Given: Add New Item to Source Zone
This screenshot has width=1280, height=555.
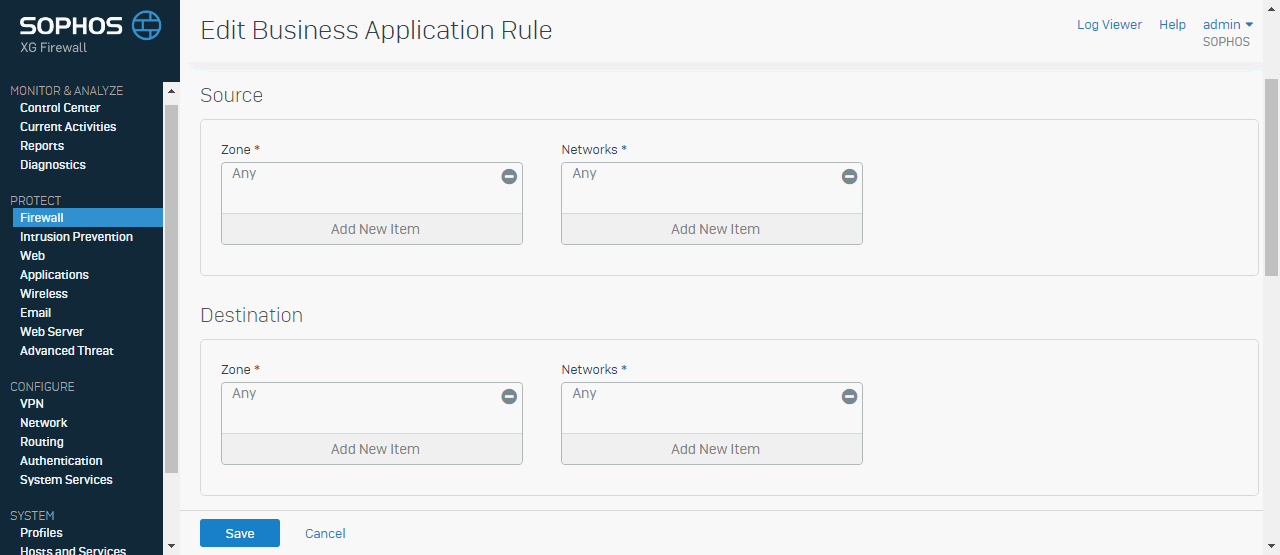Looking at the screenshot, I should [x=372, y=229].
